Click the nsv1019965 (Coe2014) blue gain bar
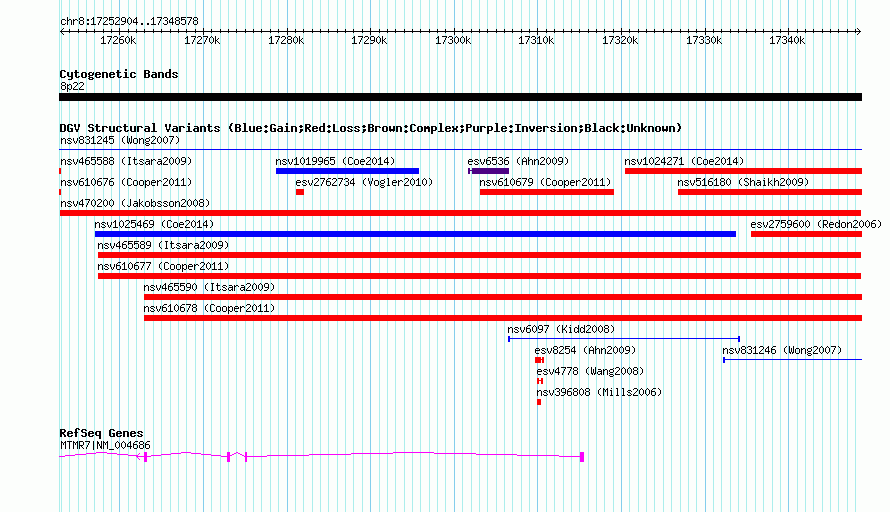The height and width of the screenshot is (512, 890). tap(347, 171)
